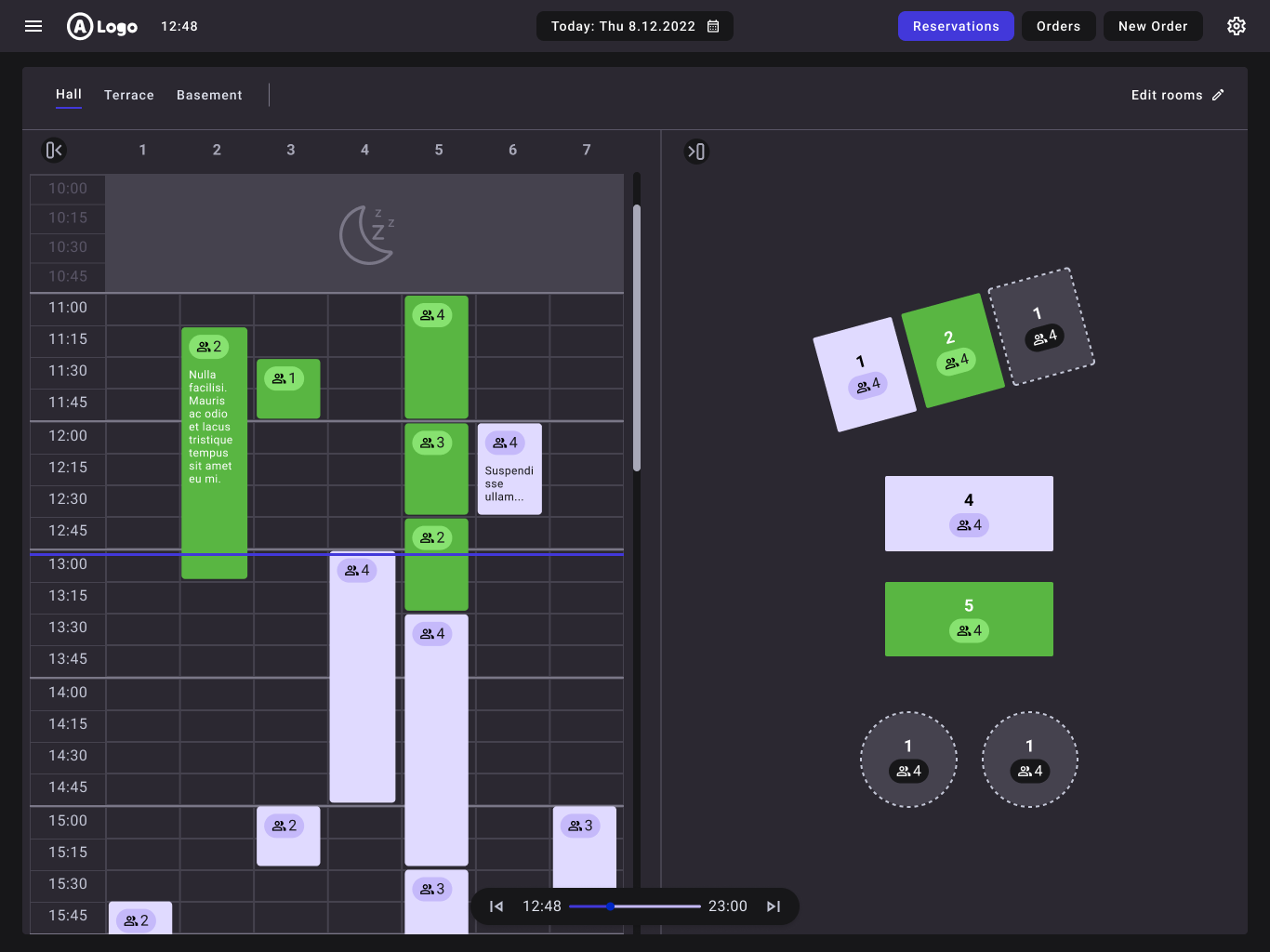1270x952 pixels.
Task: Collapse the floor plan panel icon
Action: pyautogui.click(x=696, y=152)
